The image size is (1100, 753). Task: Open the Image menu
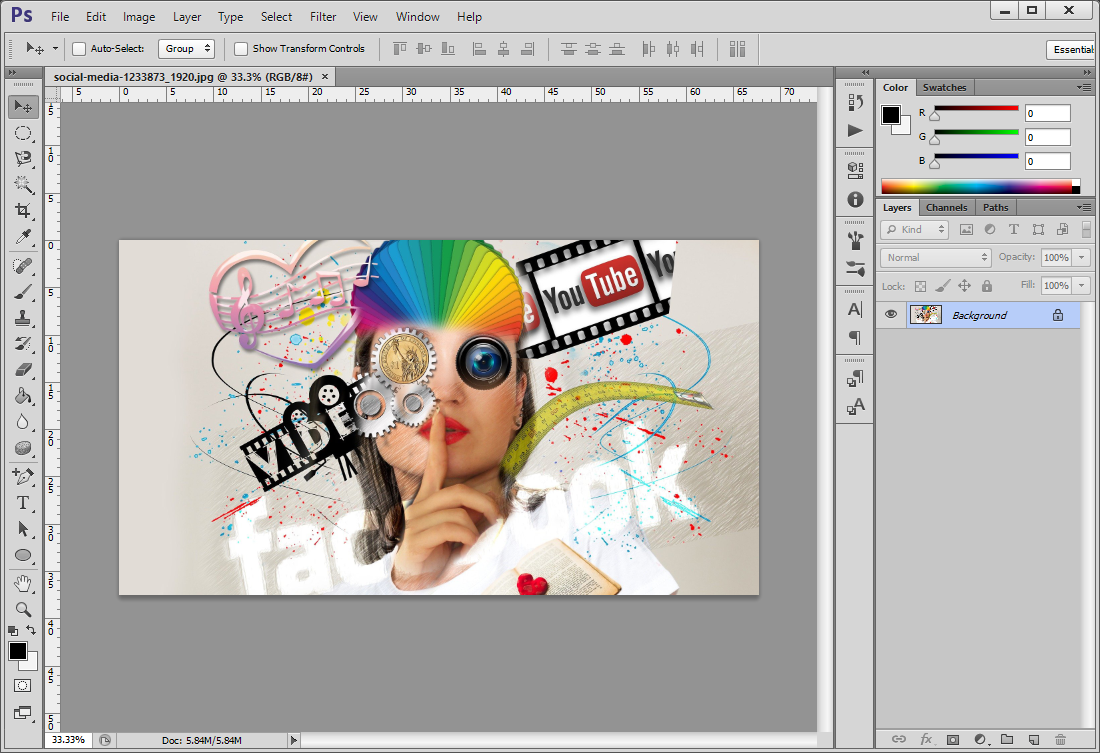(139, 17)
